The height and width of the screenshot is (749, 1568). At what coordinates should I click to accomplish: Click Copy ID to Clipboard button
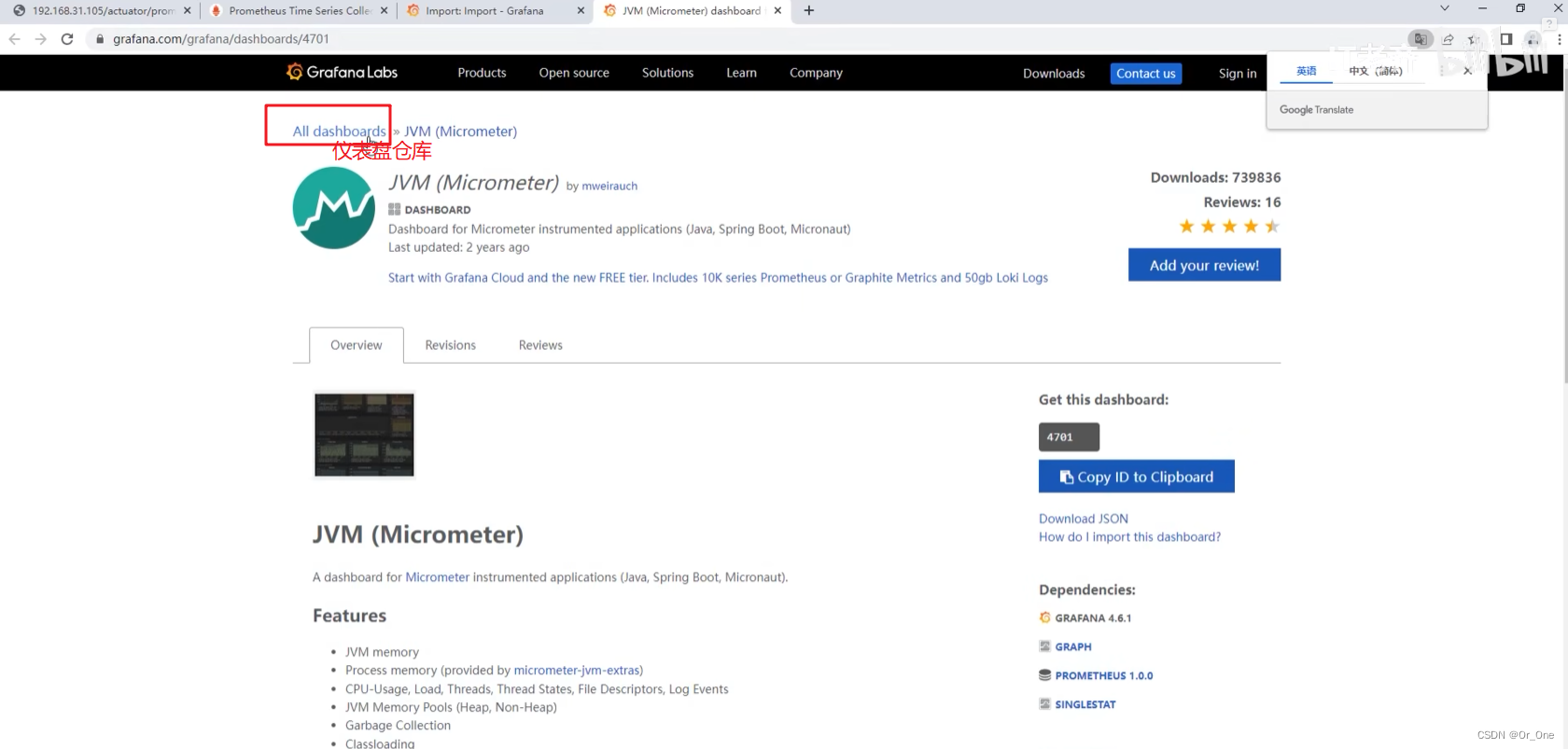[1136, 477]
